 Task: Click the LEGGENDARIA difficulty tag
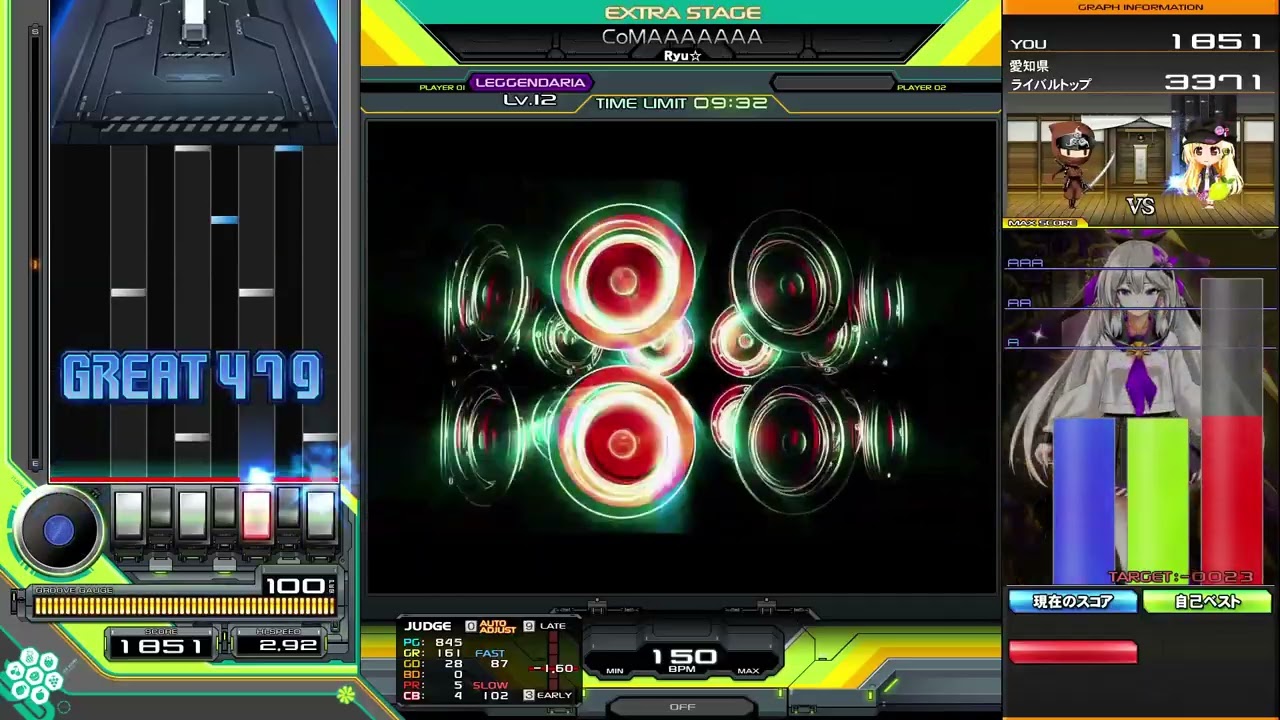(530, 83)
